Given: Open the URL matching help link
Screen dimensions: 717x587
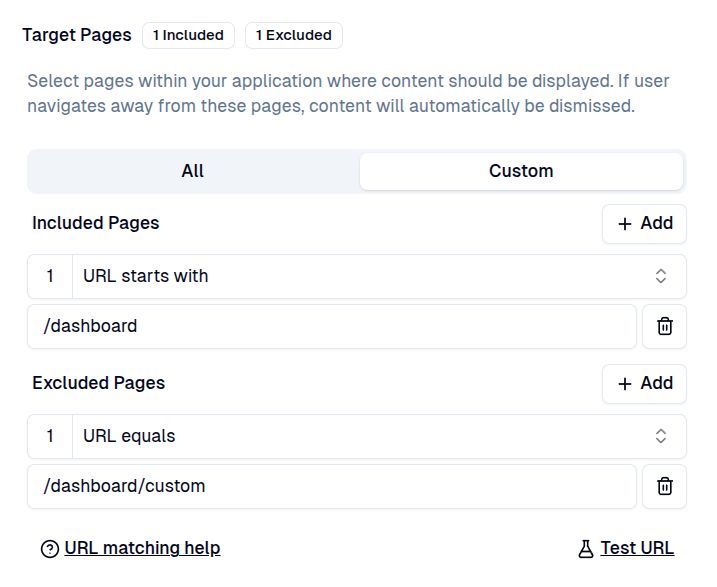Looking at the screenshot, I should pyautogui.click(x=142, y=548).
